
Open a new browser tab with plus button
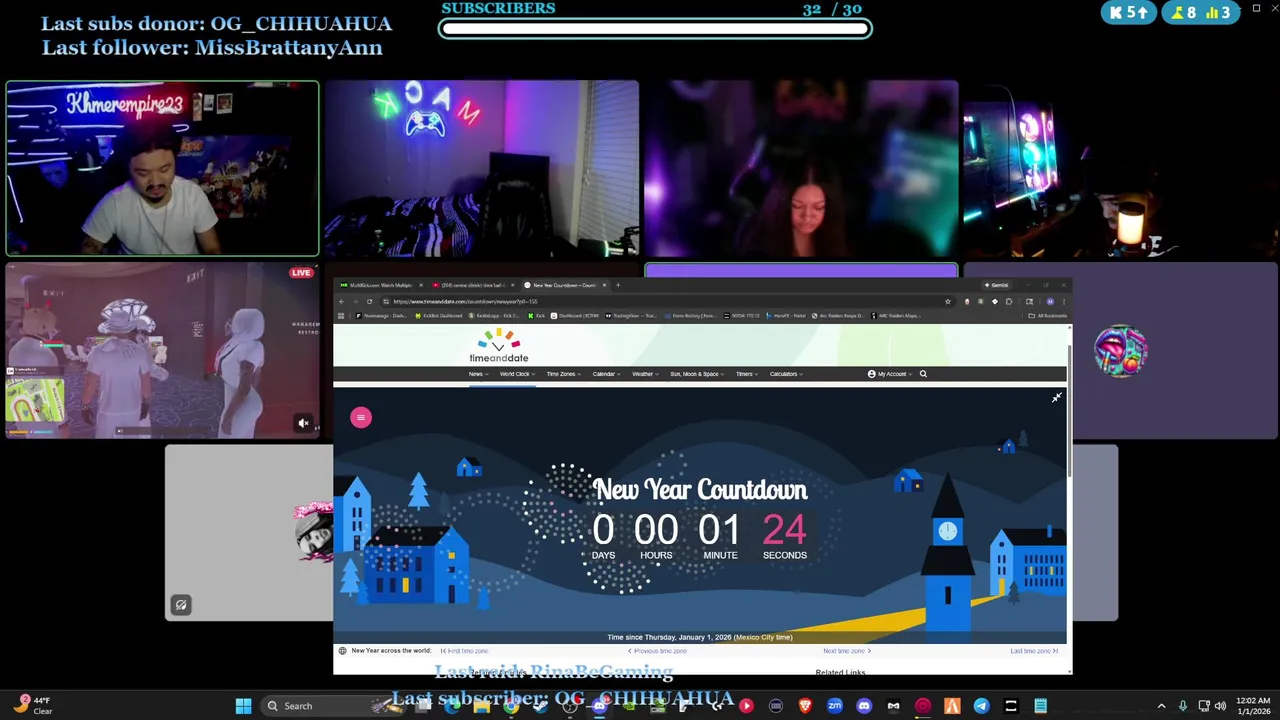618,285
